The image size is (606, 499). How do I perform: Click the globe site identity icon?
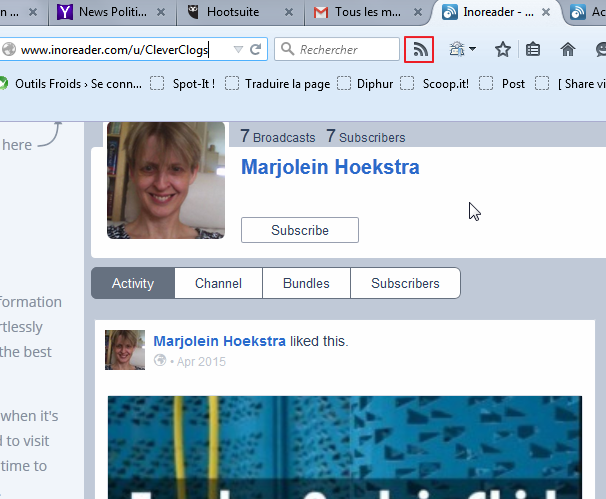point(9,49)
